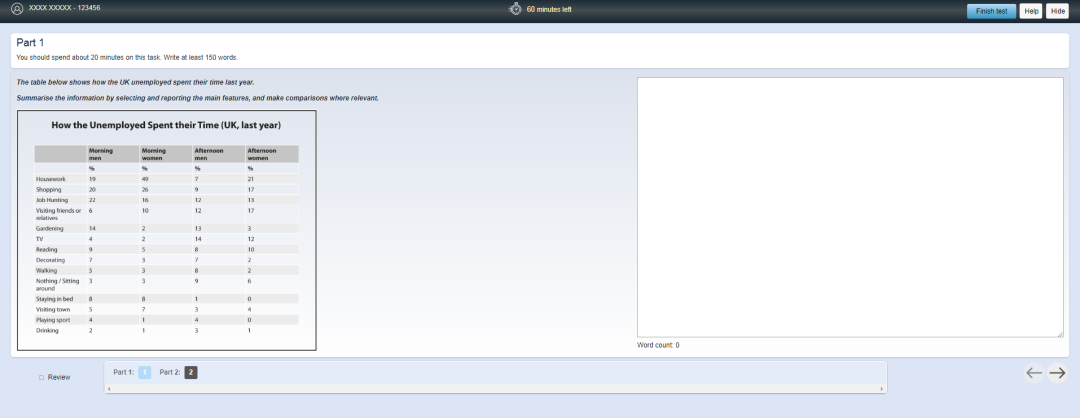Hide the candidate details with Hide button
This screenshot has height=418, width=1080.
point(1057,10)
